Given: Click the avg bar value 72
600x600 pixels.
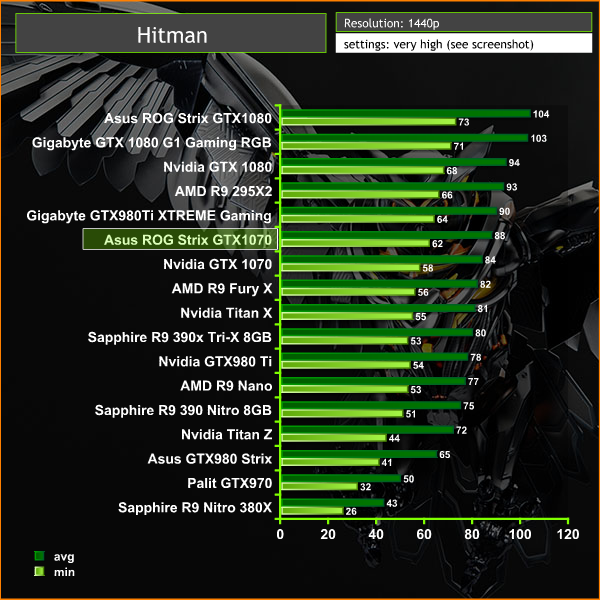Looking at the screenshot, I should pos(461,430).
